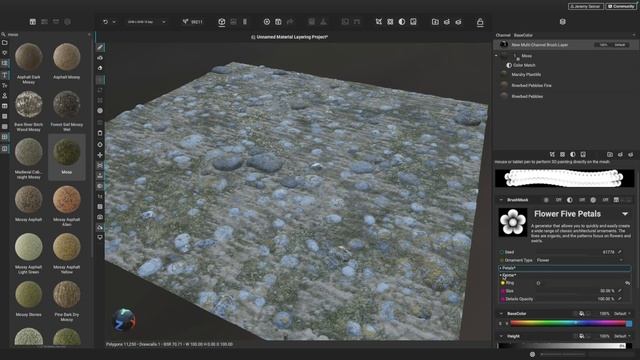Screen dimensions: 640x360
Task: Toggle the Seed circle indicator
Action: (502, 252)
